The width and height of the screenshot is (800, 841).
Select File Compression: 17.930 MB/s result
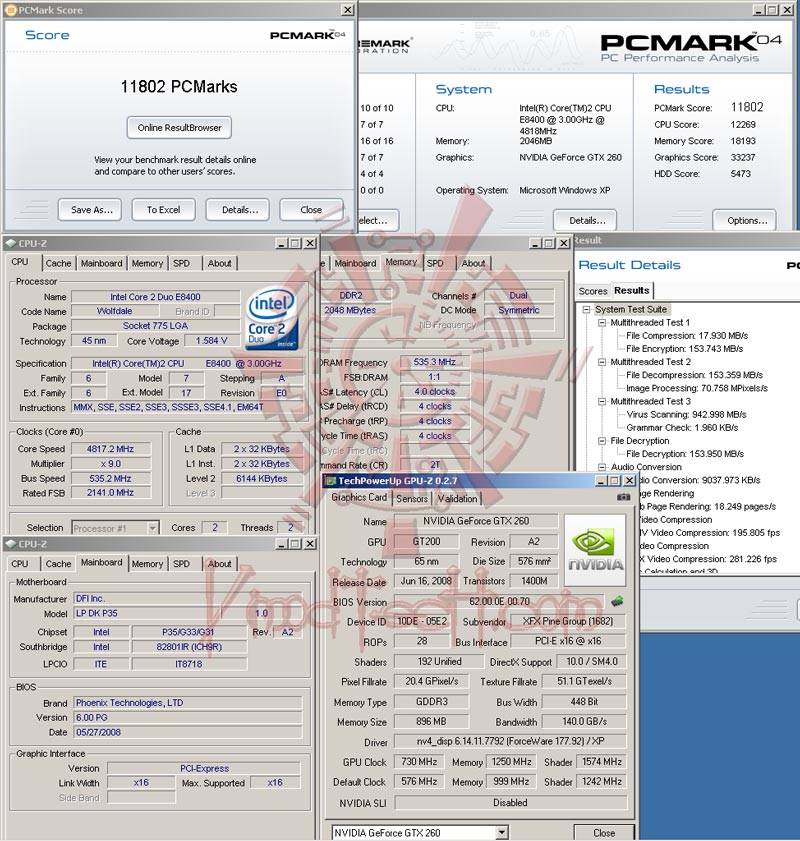[x=687, y=336]
